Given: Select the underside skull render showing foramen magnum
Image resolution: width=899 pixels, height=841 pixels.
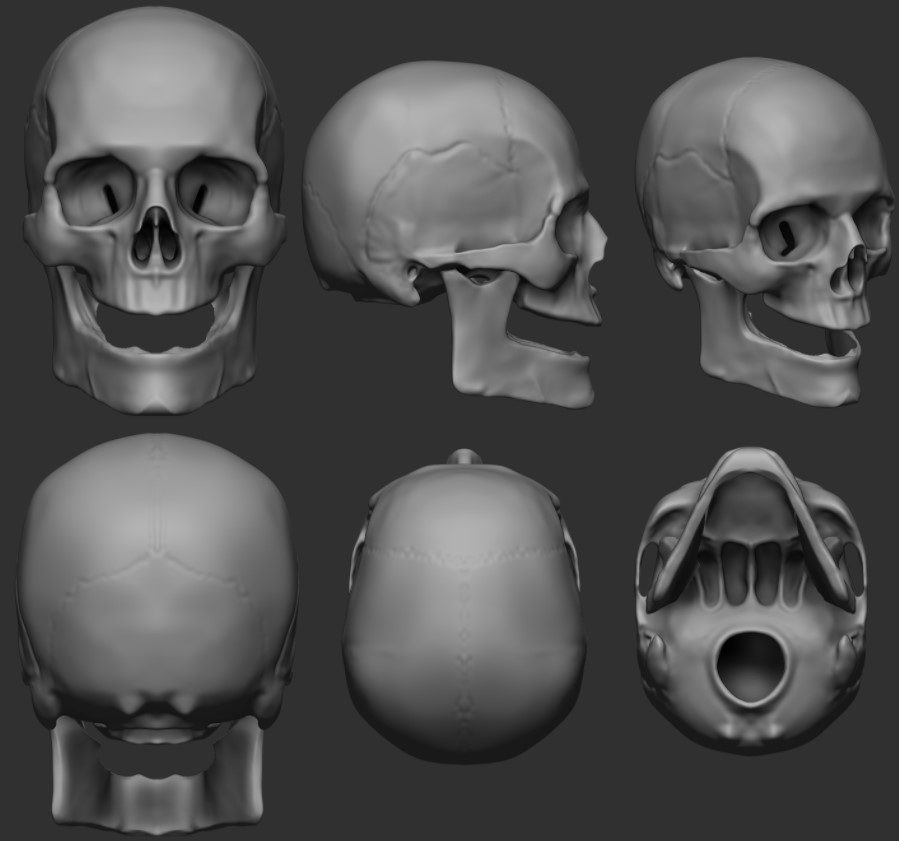Looking at the screenshot, I should click(x=751, y=600).
